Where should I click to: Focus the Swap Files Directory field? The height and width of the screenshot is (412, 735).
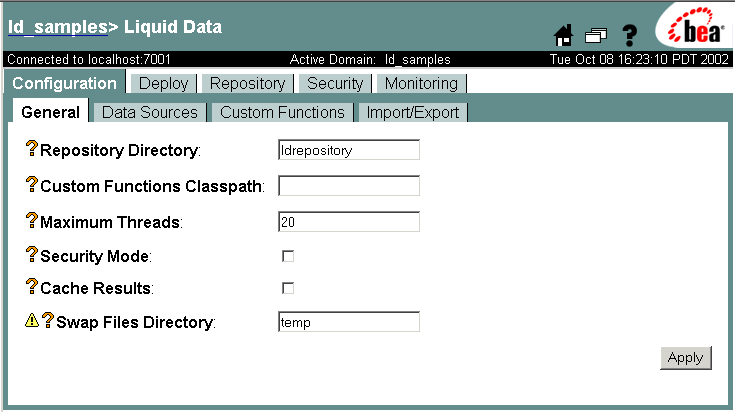[349, 322]
